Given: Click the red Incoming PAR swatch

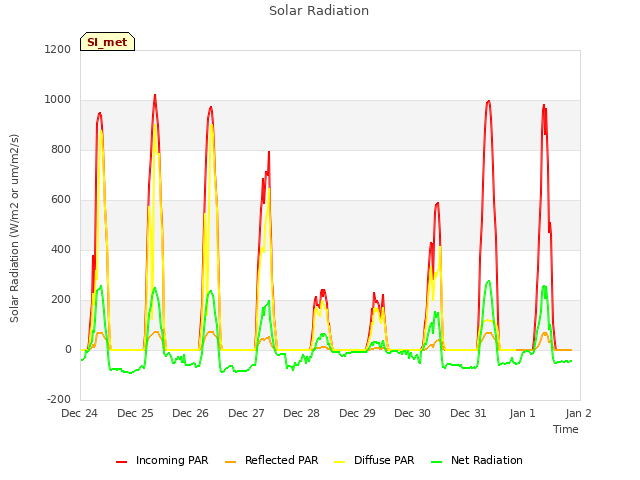Looking at the screenshot, I should [x=121, y=462].
